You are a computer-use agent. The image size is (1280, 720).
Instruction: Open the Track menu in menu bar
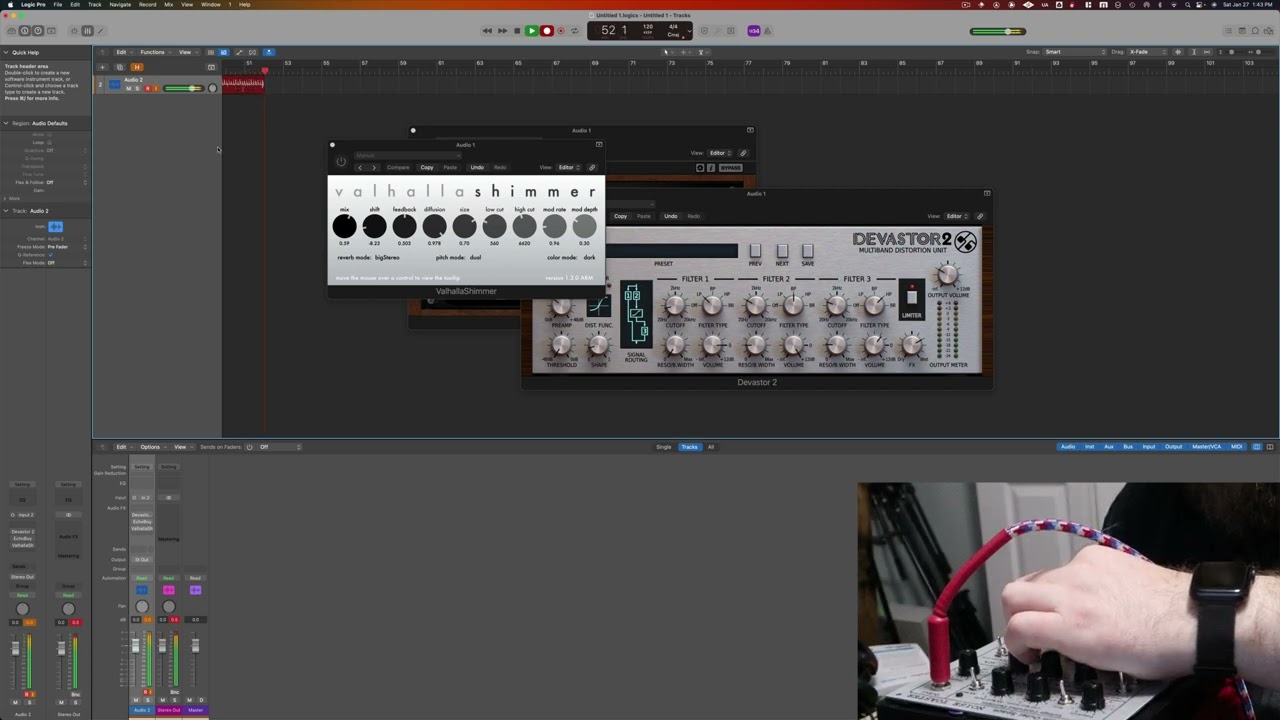95,5
